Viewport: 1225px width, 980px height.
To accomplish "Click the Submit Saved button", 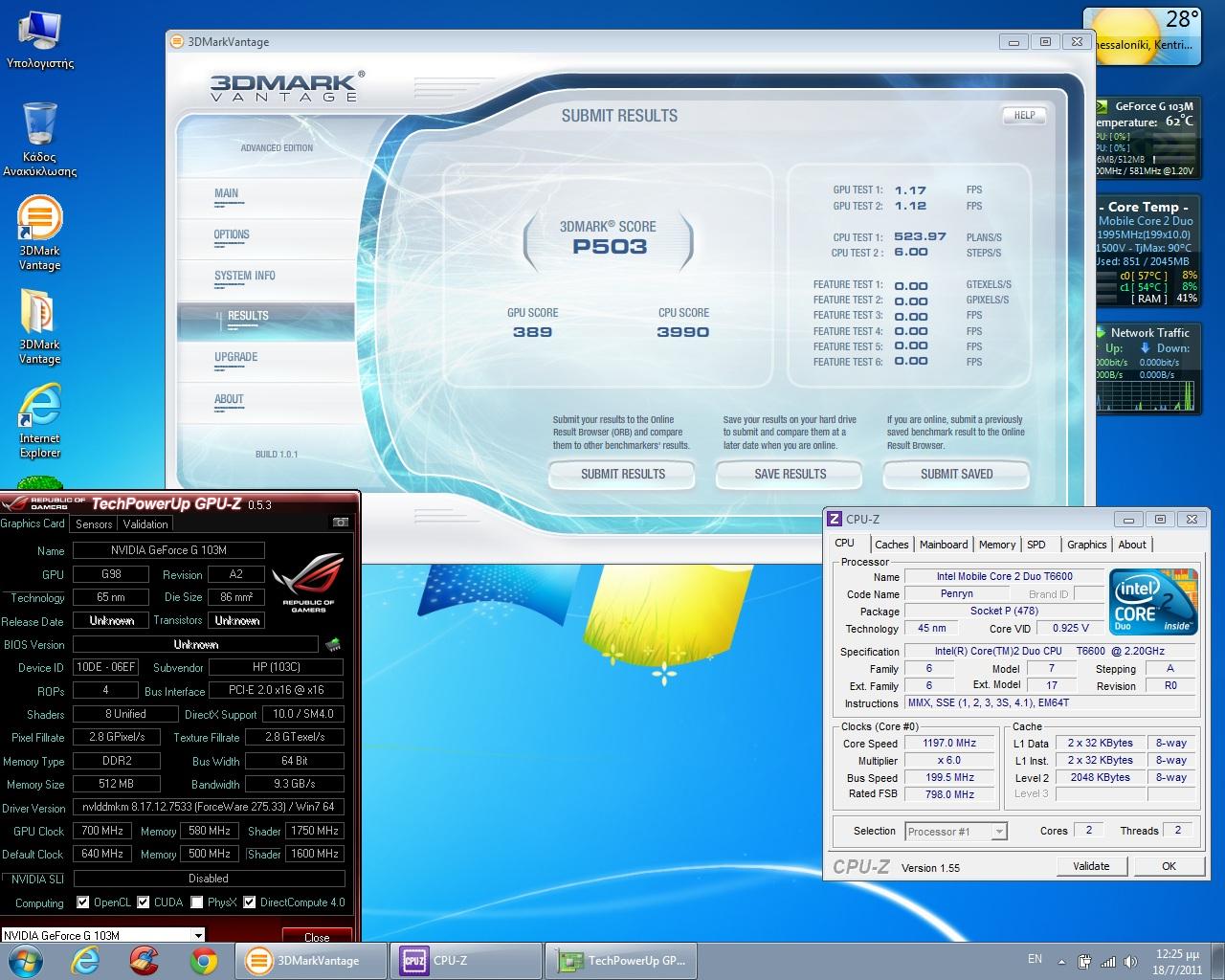I will tap(956, 474).
